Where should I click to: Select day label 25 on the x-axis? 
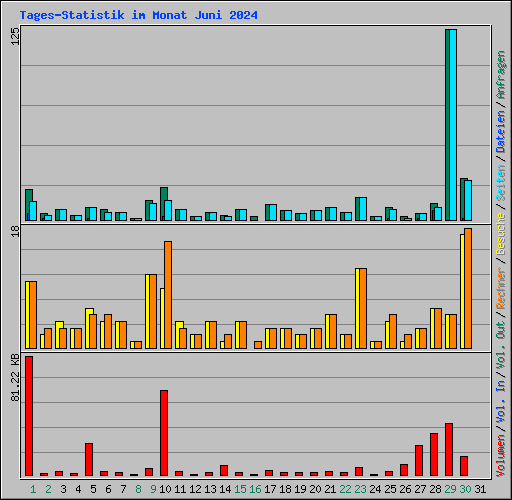(x=390, y=489)
